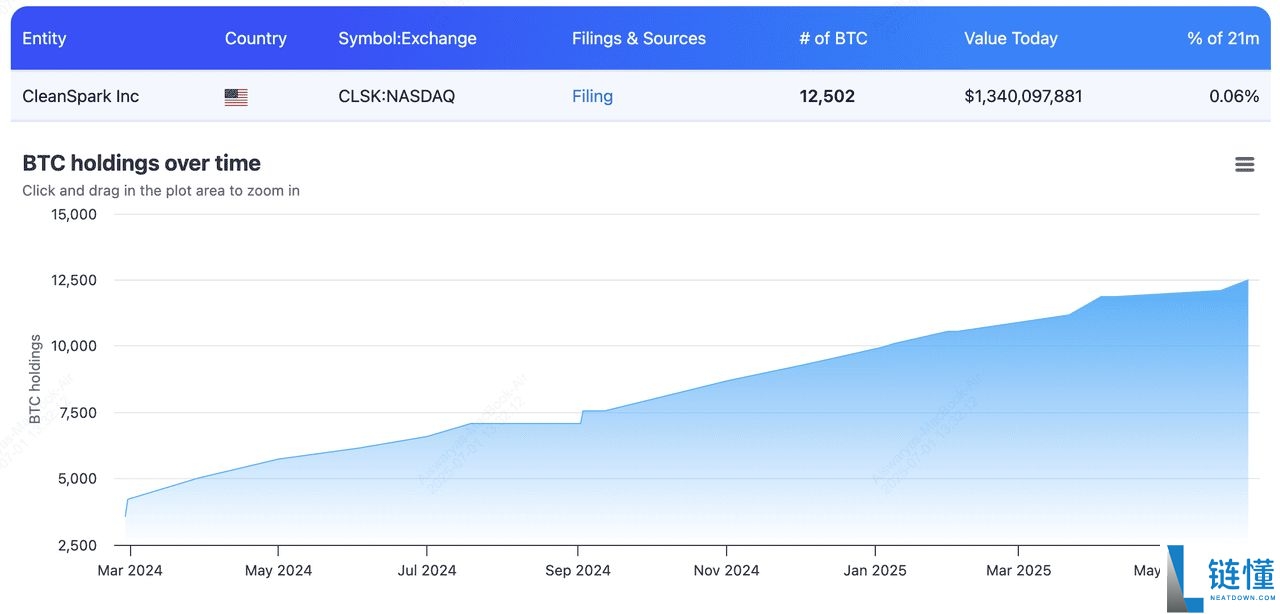1280x614 pixels.
Task: Click the Jan 2025 axis tick label
Action: click(x=875, y=571)
